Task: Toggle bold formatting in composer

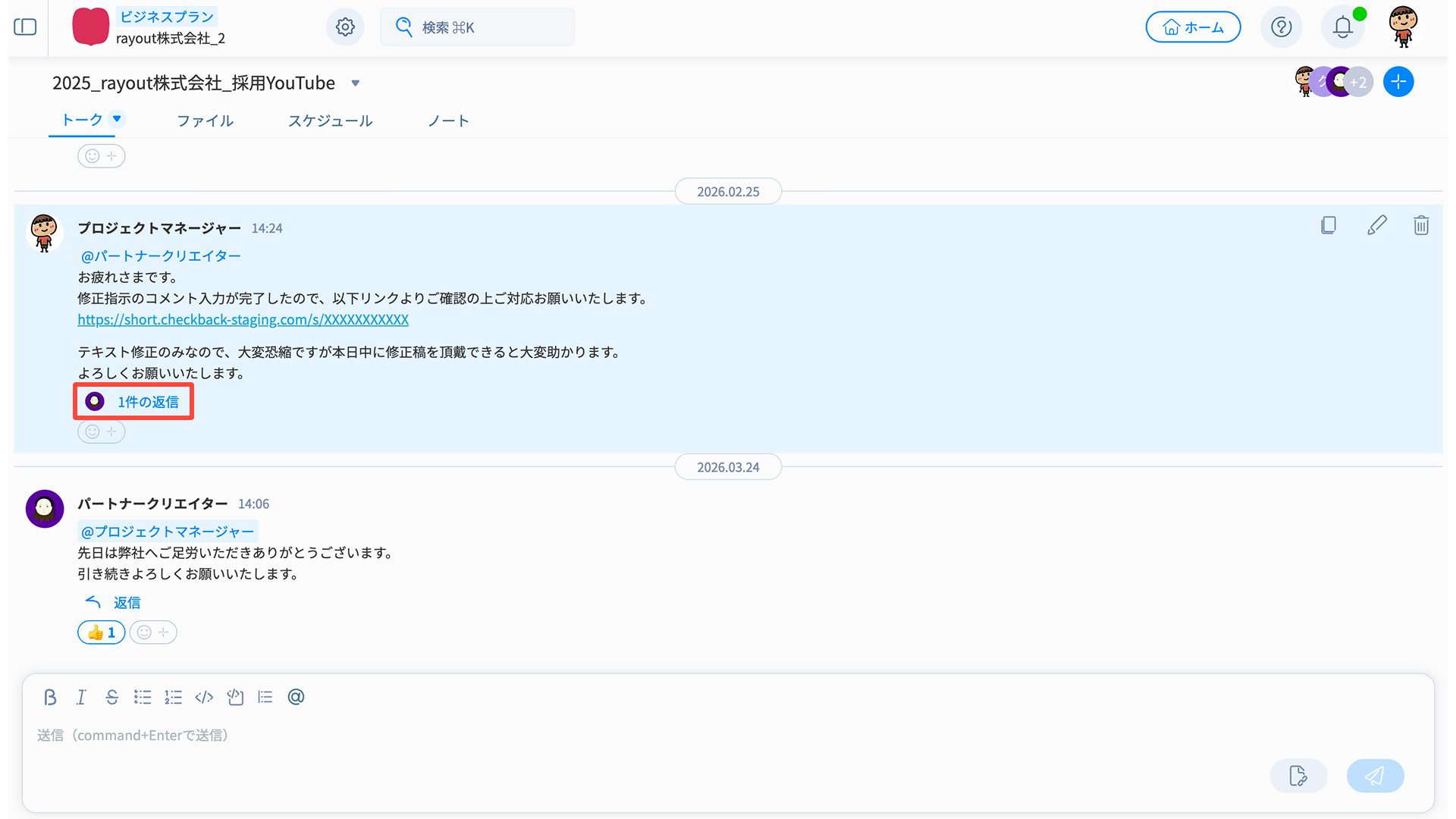Action: (50, 697)
